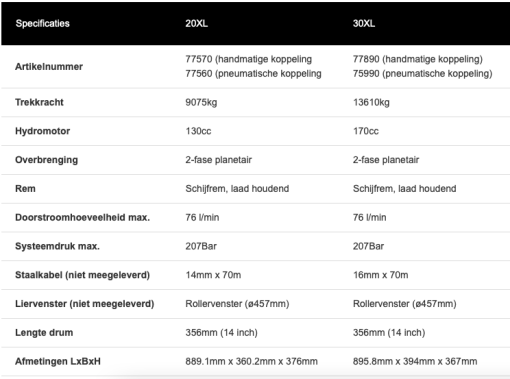510x379 pixels.
Task: Click article number 75990 pneumatische koppeling
Action: [422, 73]
